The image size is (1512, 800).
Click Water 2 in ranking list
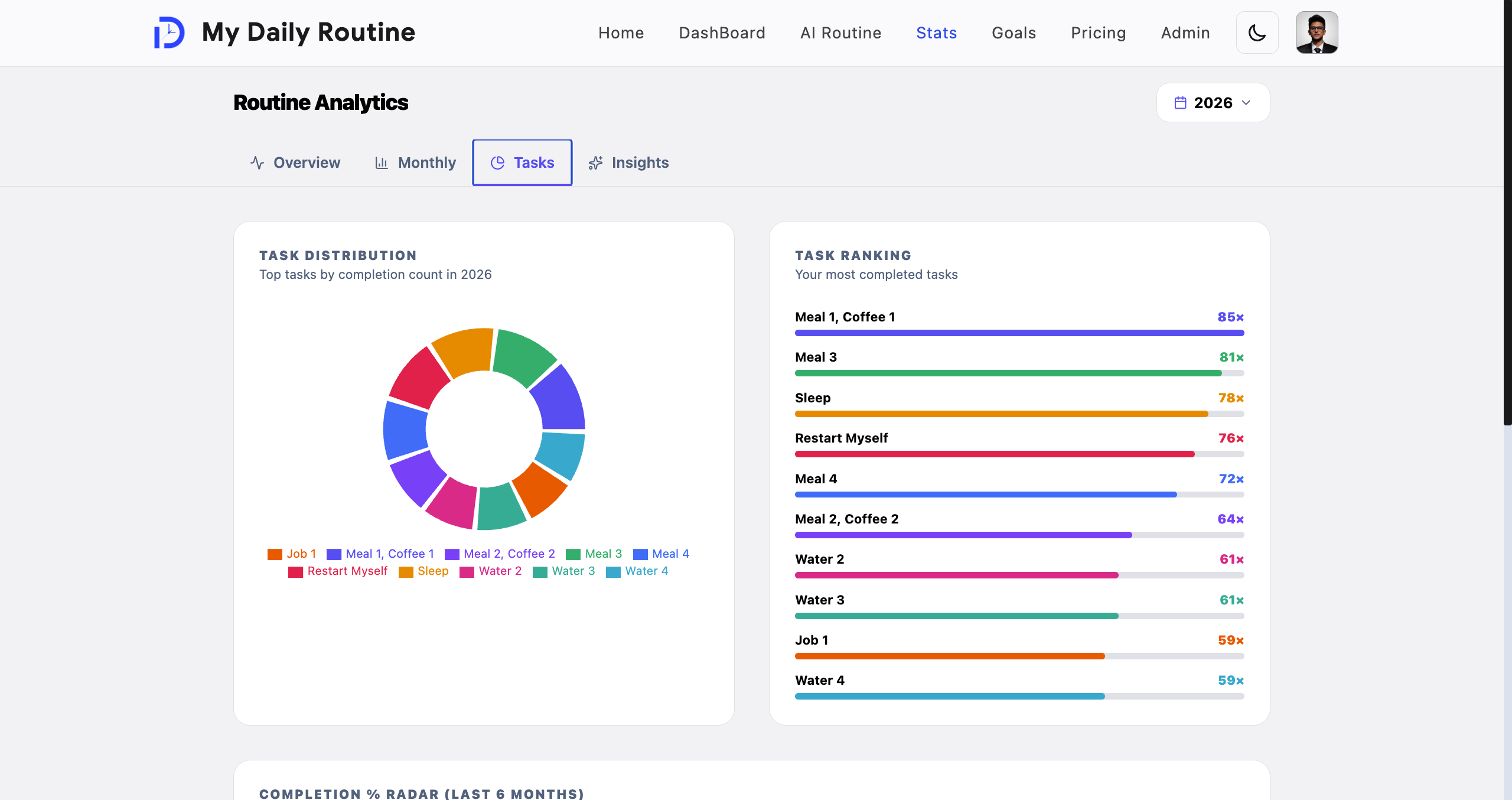point(820,560)
